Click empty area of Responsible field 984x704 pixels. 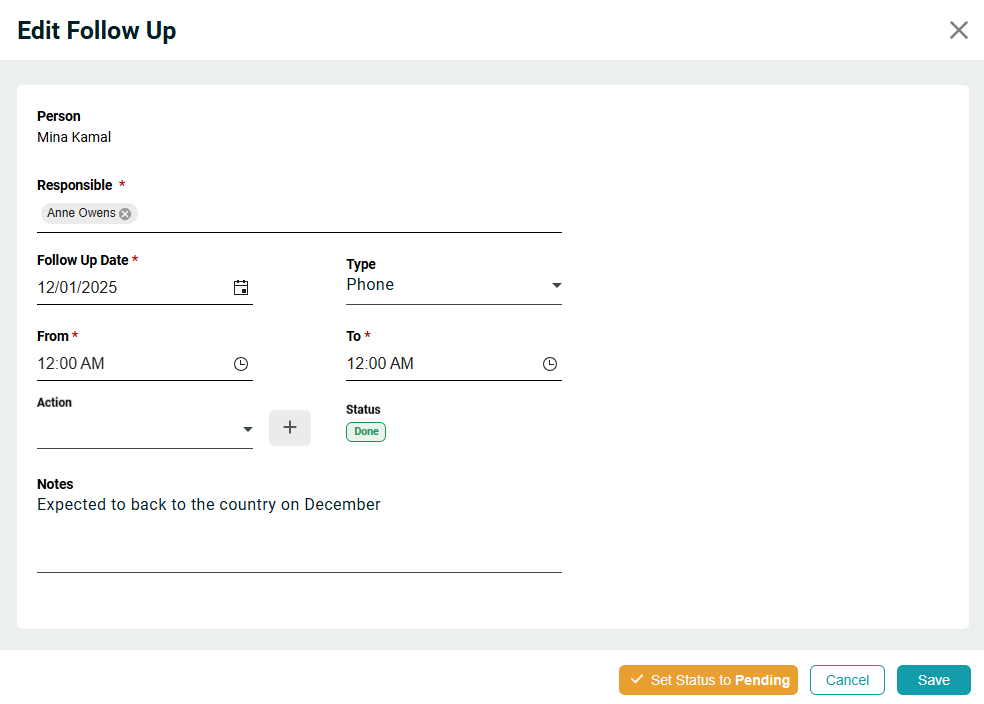coord(350,214)
